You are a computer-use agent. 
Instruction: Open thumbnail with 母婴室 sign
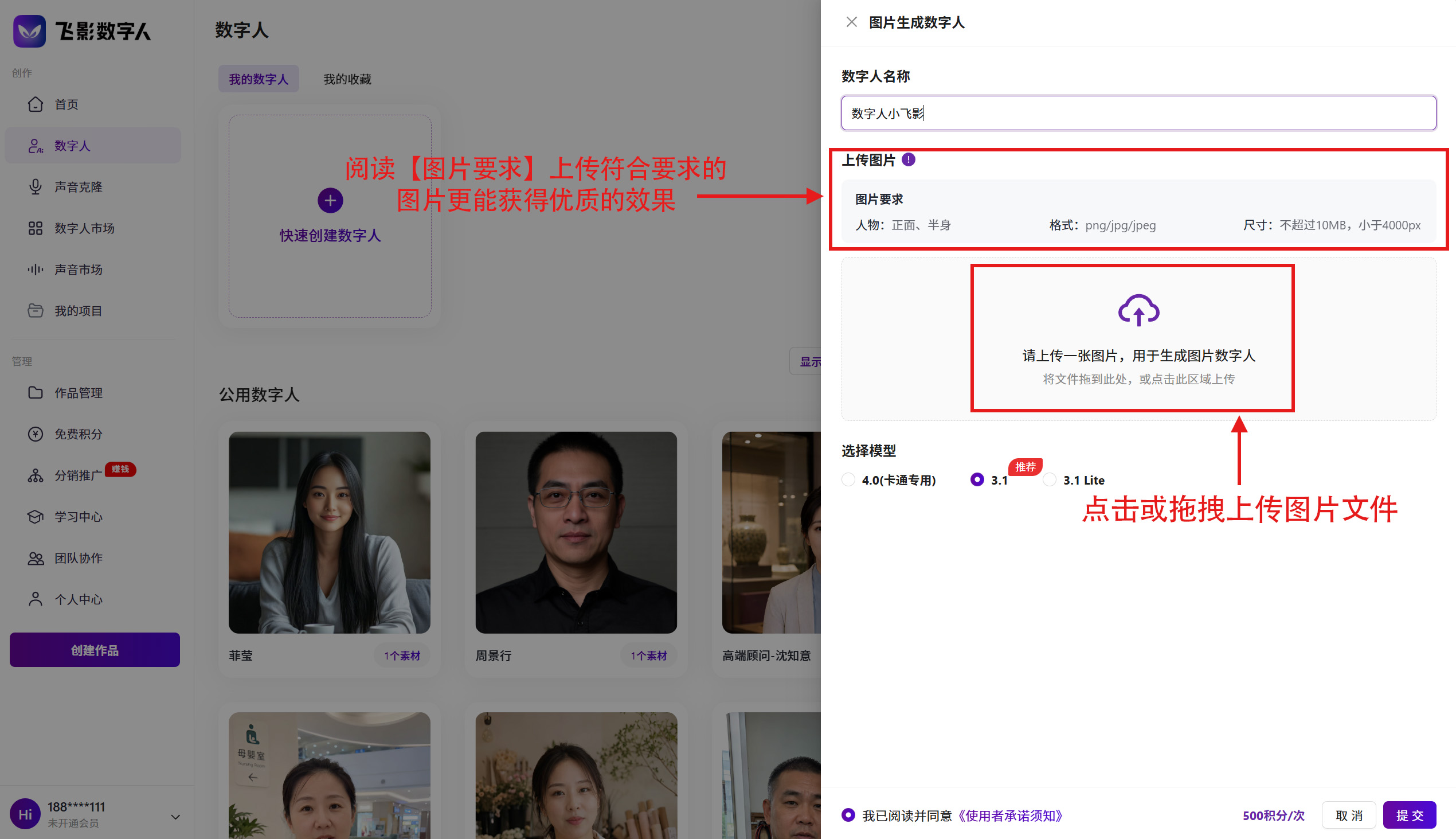coord(330,775)
